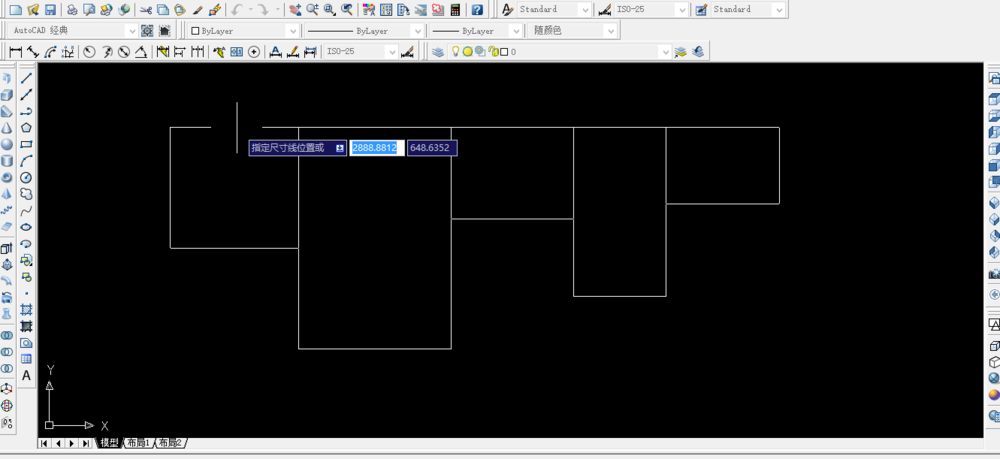Click the Text Style A icon
Screen dimensions: 1000x459
click(508, 10)
